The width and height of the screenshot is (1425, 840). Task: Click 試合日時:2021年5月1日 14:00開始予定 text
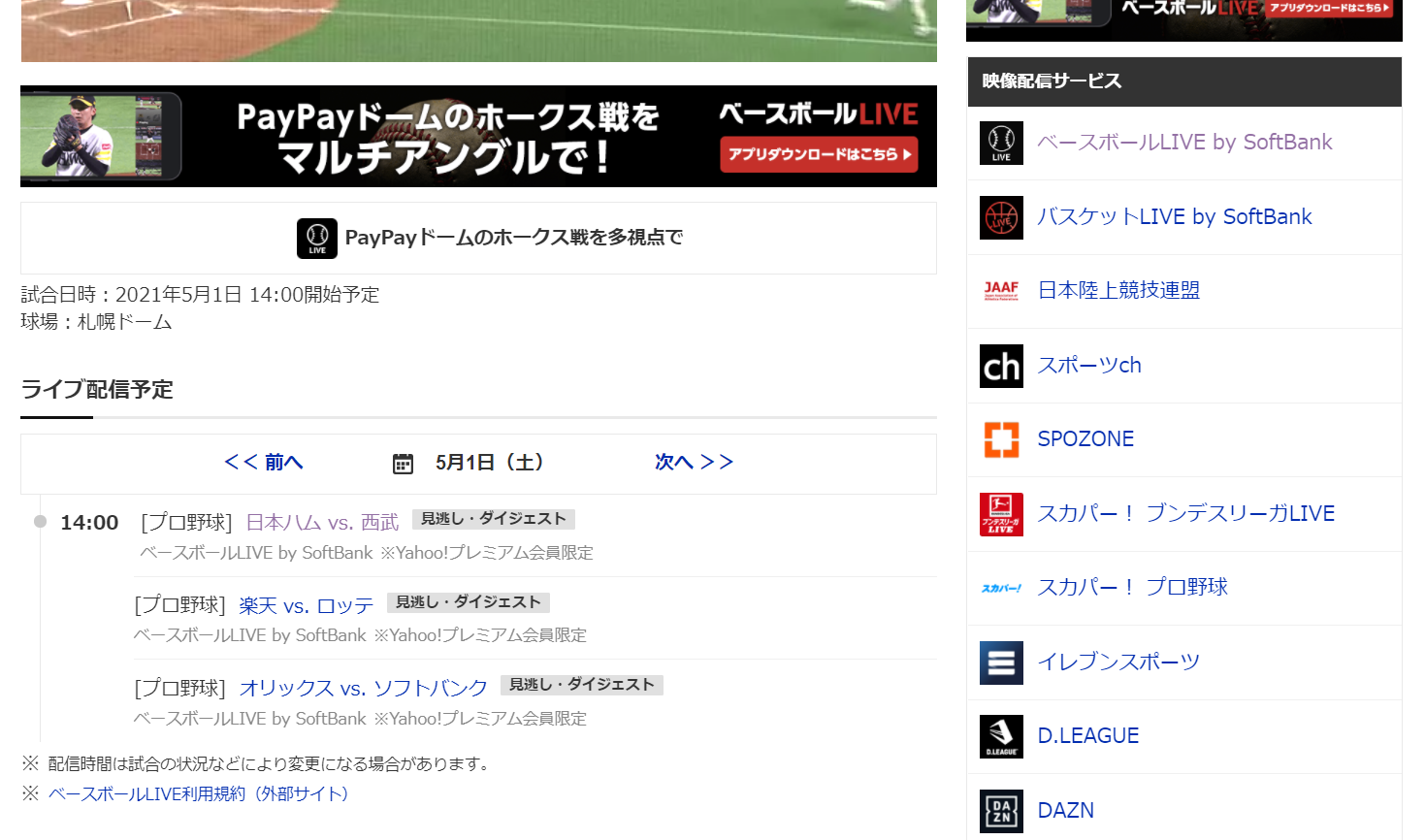tap(200, 294)
